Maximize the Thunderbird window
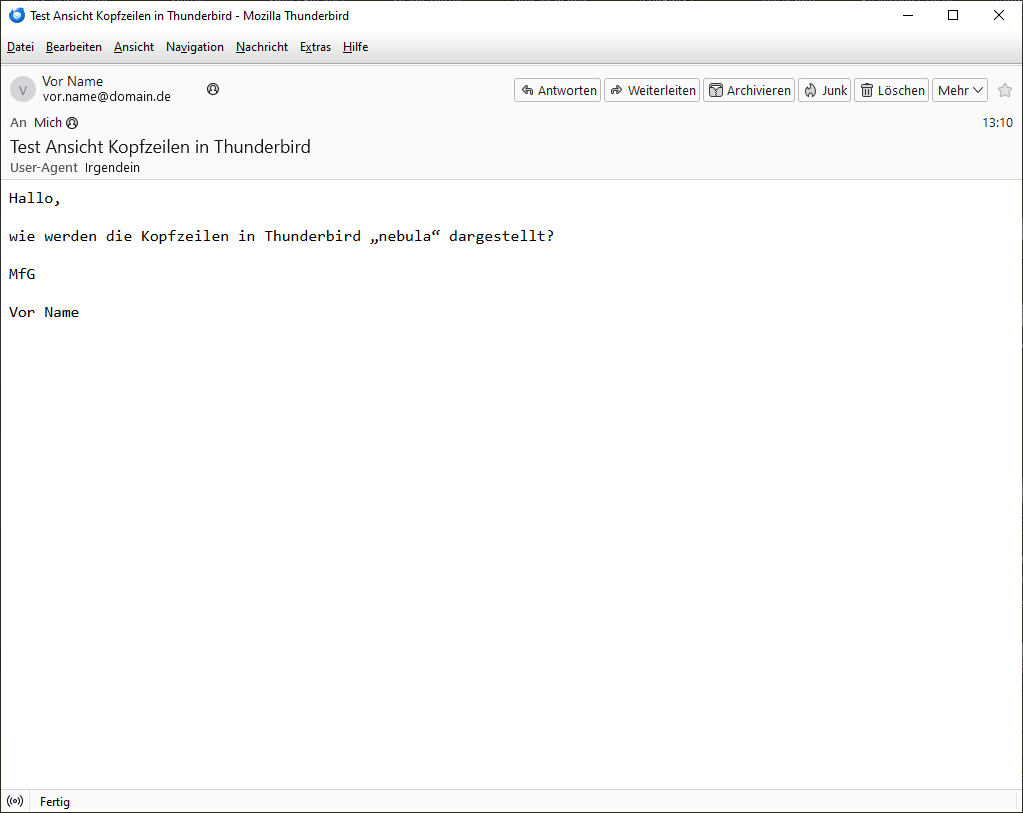 point(953,15)
